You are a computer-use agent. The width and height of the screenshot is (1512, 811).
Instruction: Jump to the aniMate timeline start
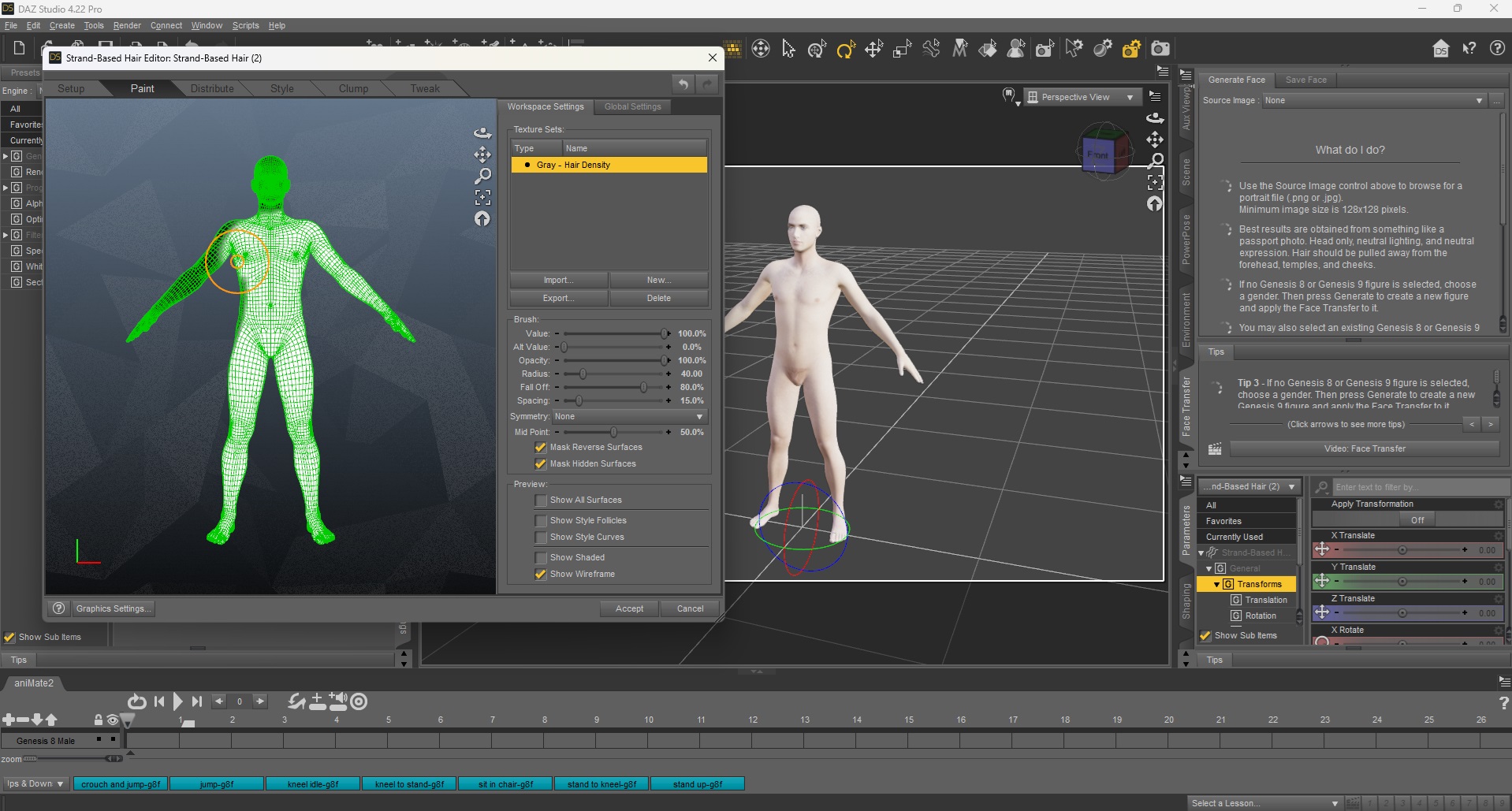pyautogui.click(x=159, y=701)
